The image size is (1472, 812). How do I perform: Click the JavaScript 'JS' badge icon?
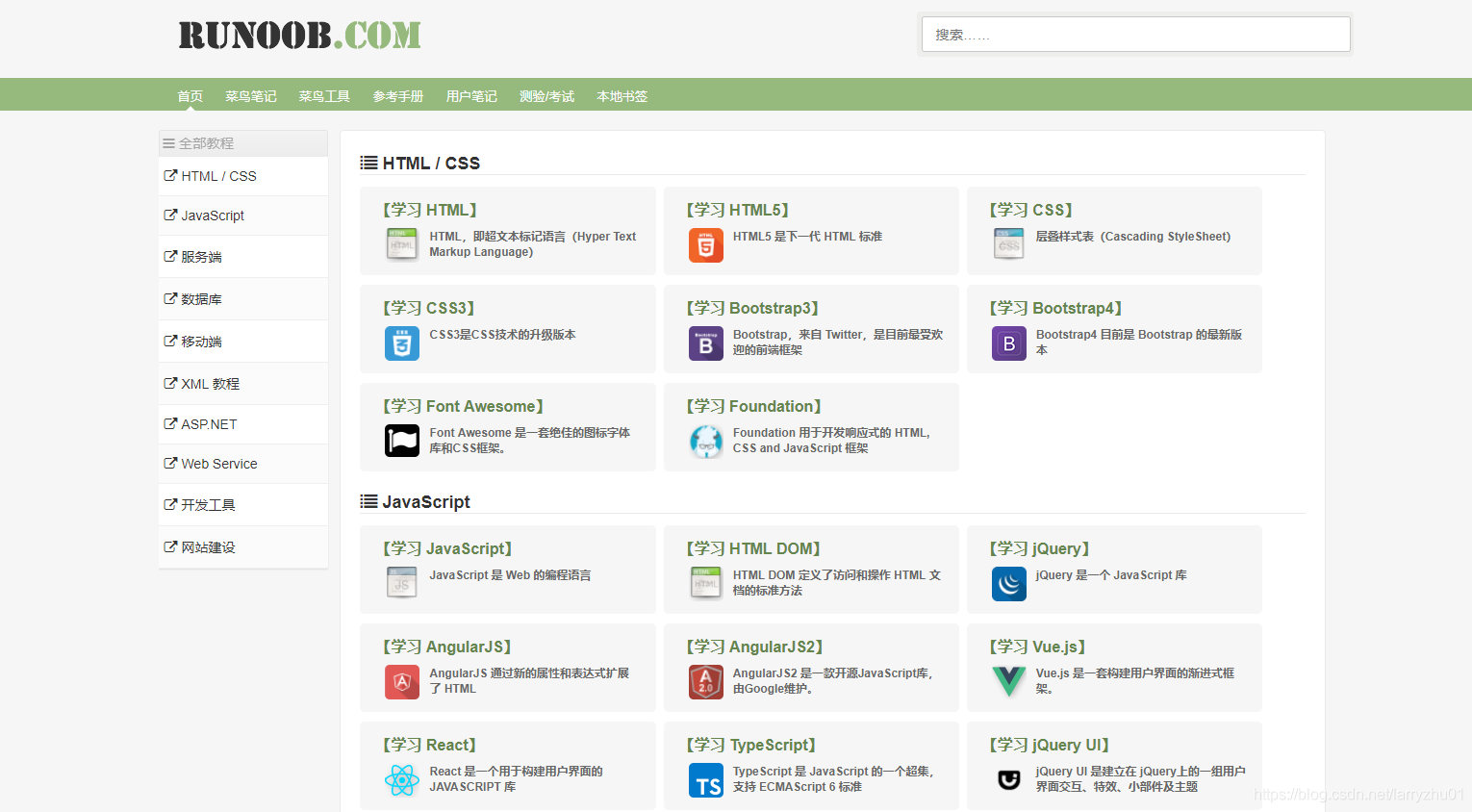pos(401,584)
